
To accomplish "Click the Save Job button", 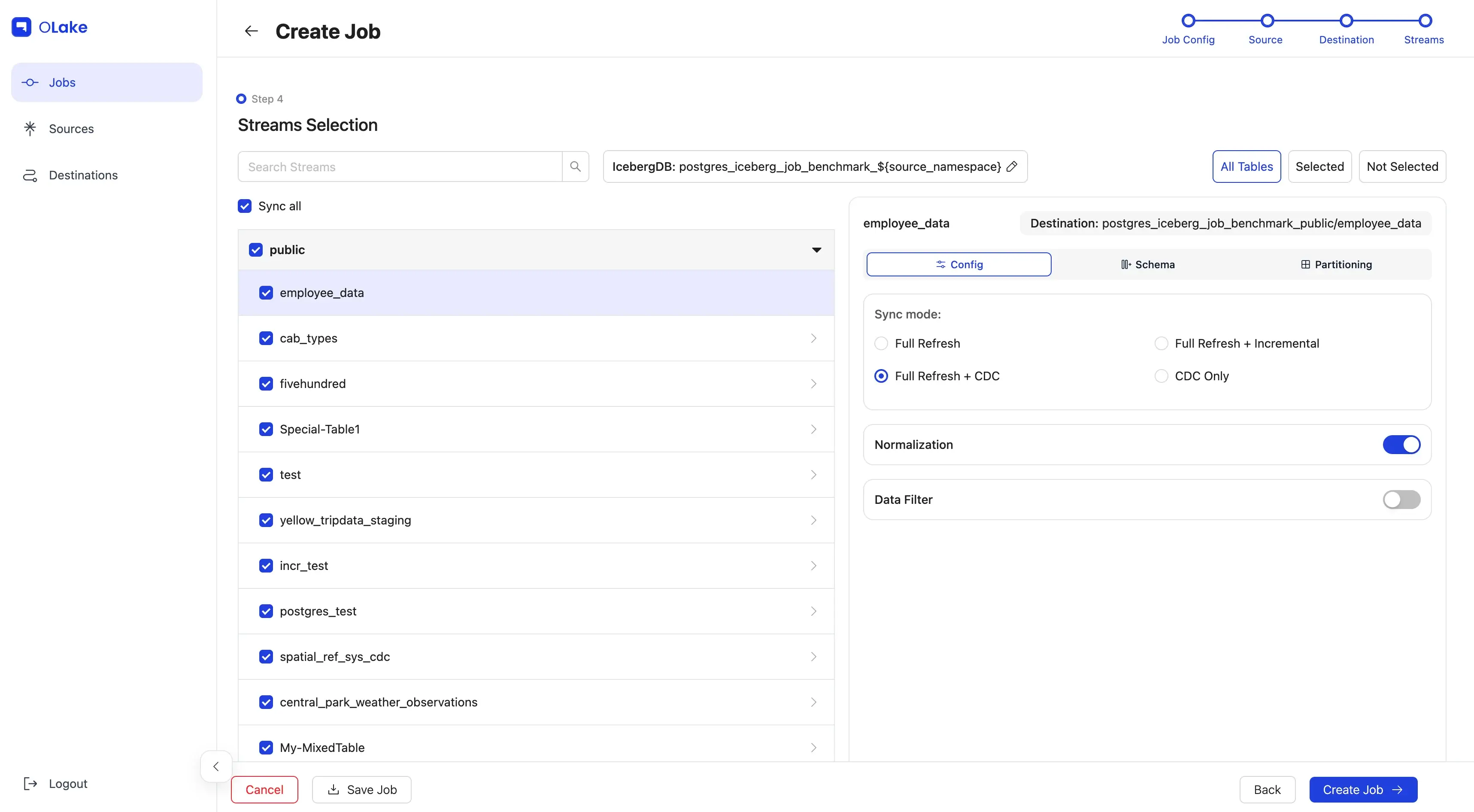I will [x=362, y=789].
